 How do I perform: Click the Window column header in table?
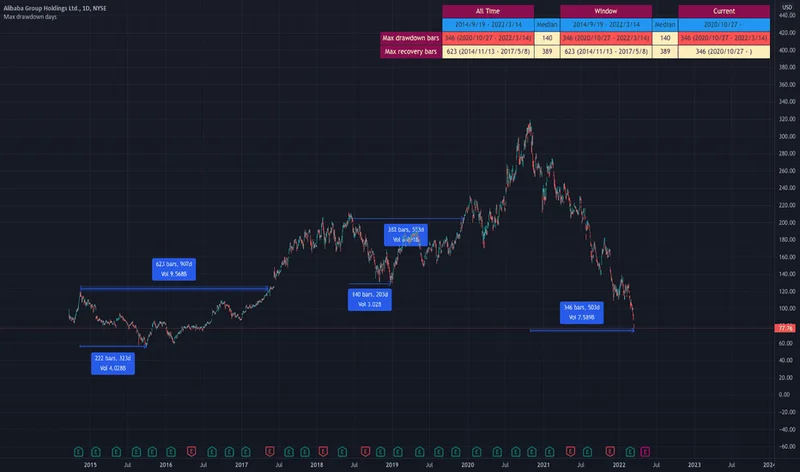pos(605,11)
